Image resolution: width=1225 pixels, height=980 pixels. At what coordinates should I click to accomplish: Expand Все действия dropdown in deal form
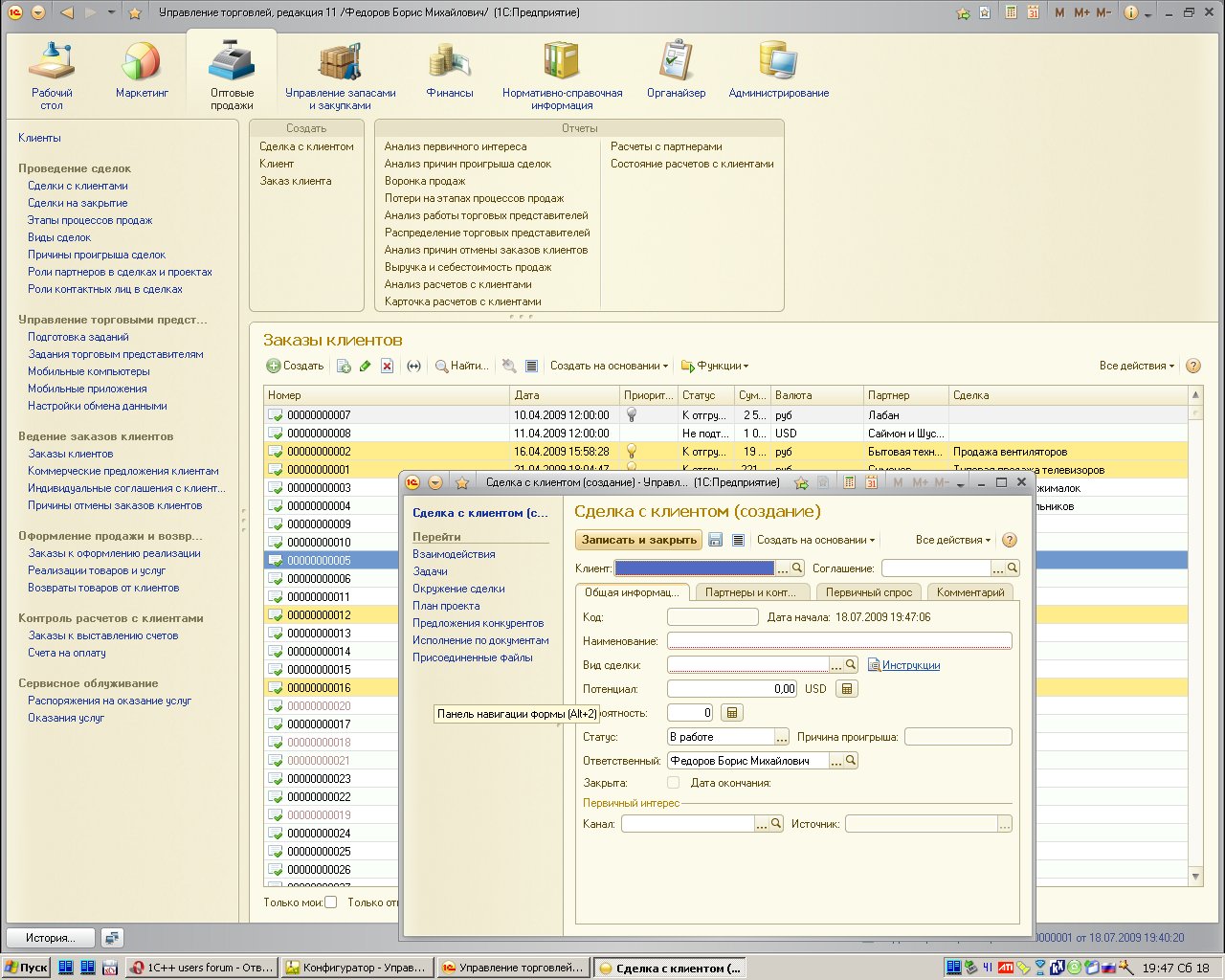(952, 540)
